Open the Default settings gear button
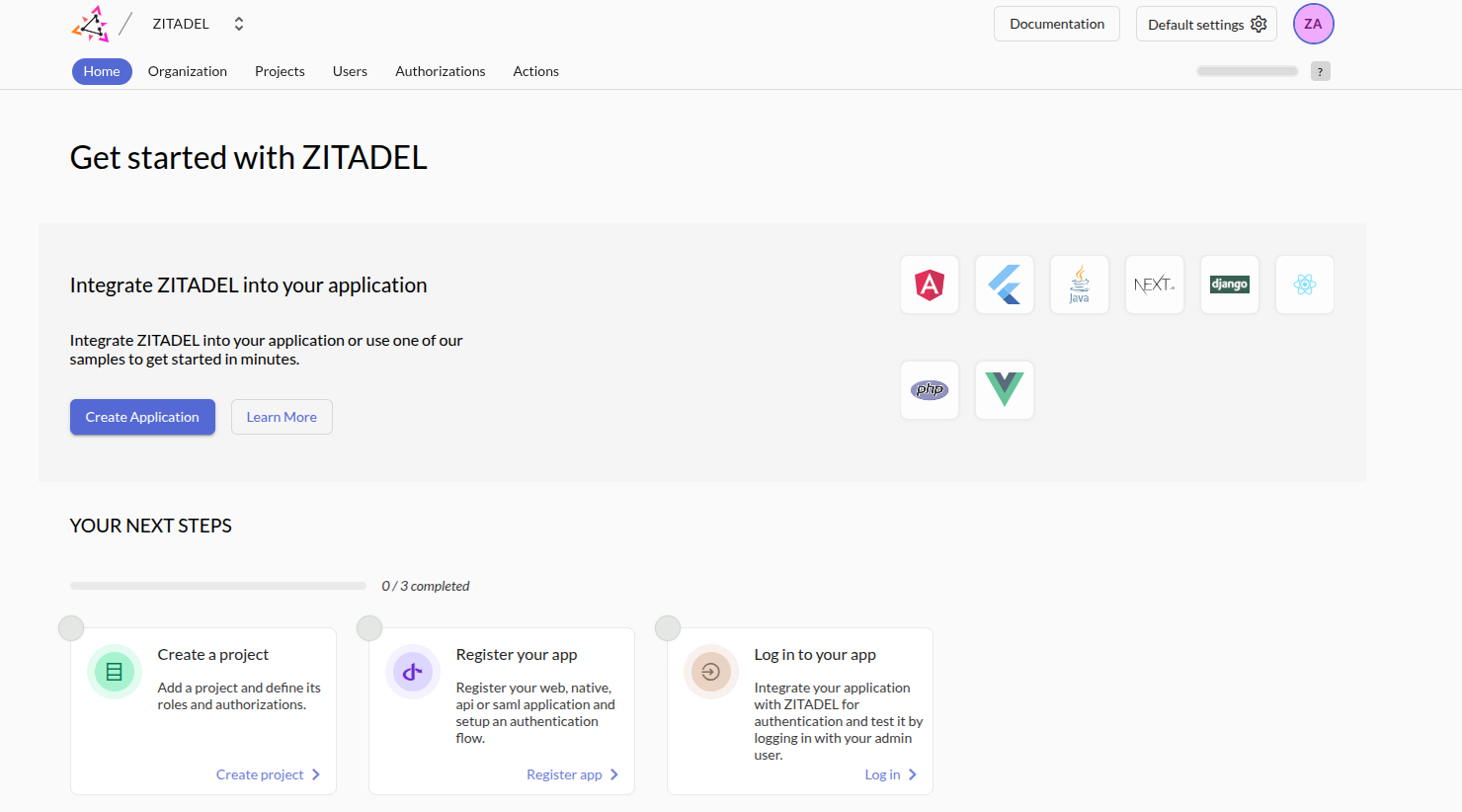The width and height of the screenshot is (1462, 812). pyautogui.click(x=1205, y=24)
